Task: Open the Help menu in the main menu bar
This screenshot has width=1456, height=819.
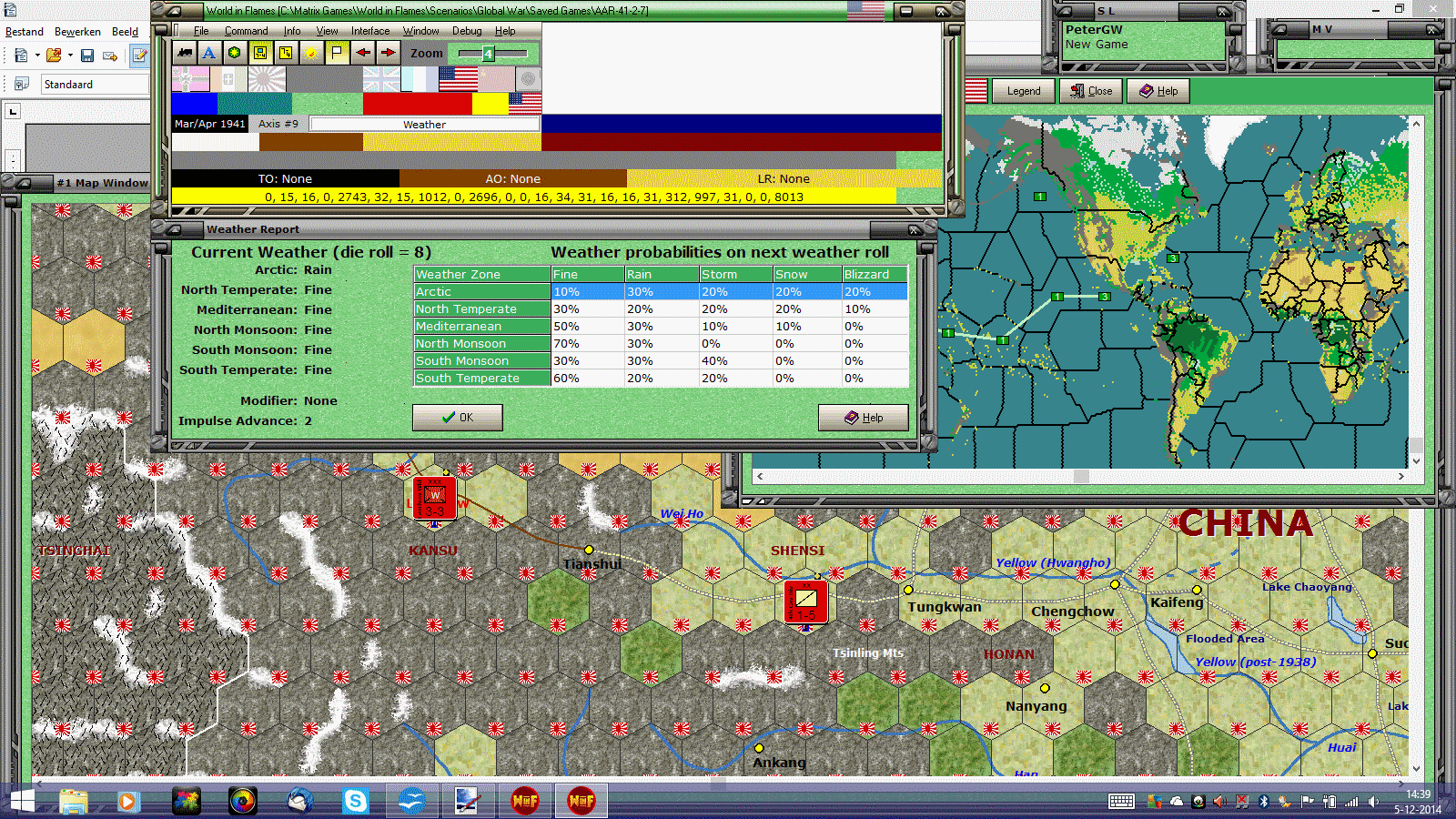Action: 505,31
